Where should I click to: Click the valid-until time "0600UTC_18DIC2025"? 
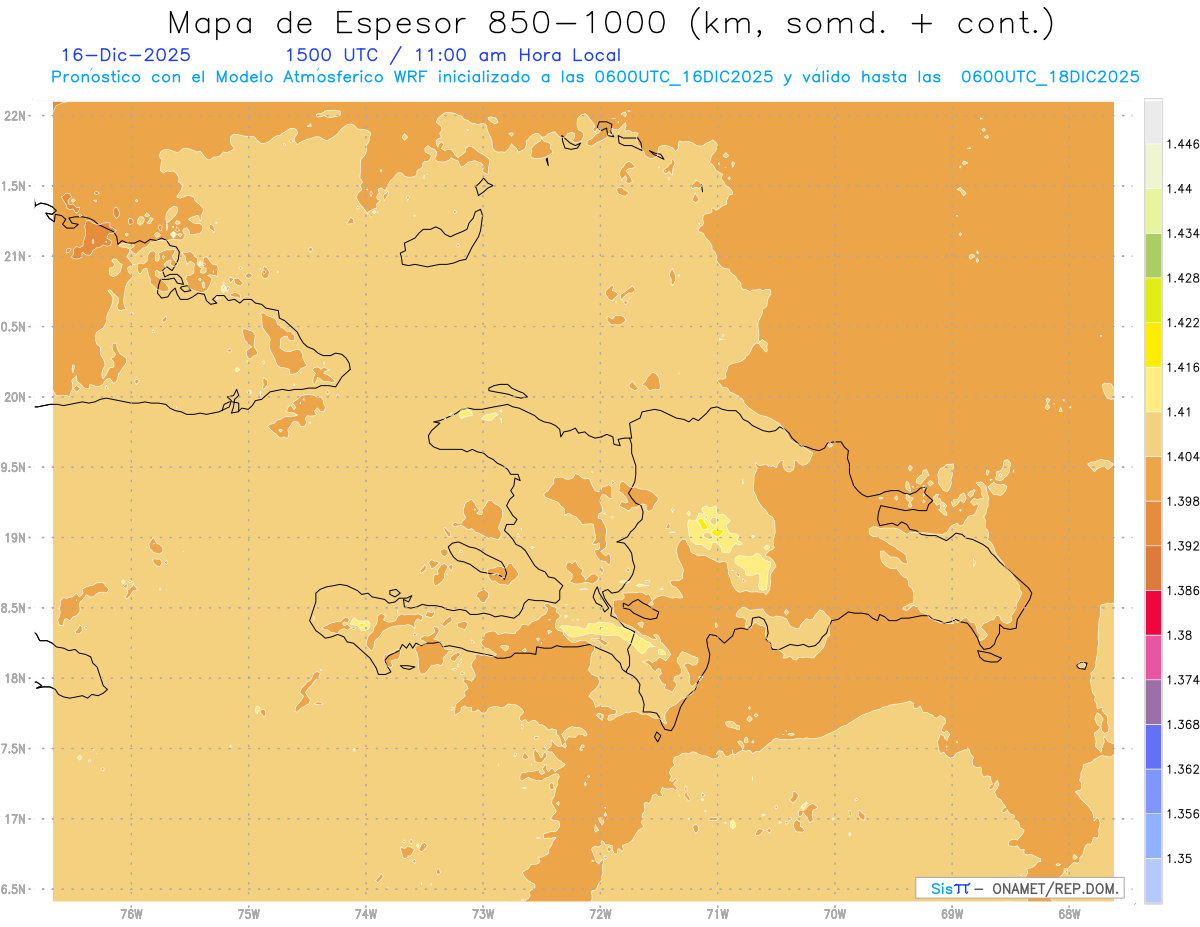pyautogui.click(x=1050, y=77)
